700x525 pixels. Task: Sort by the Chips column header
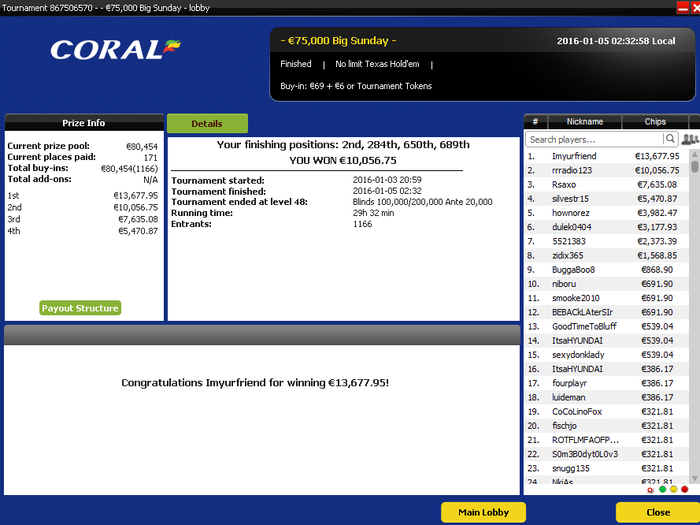(x=655, y=121)
